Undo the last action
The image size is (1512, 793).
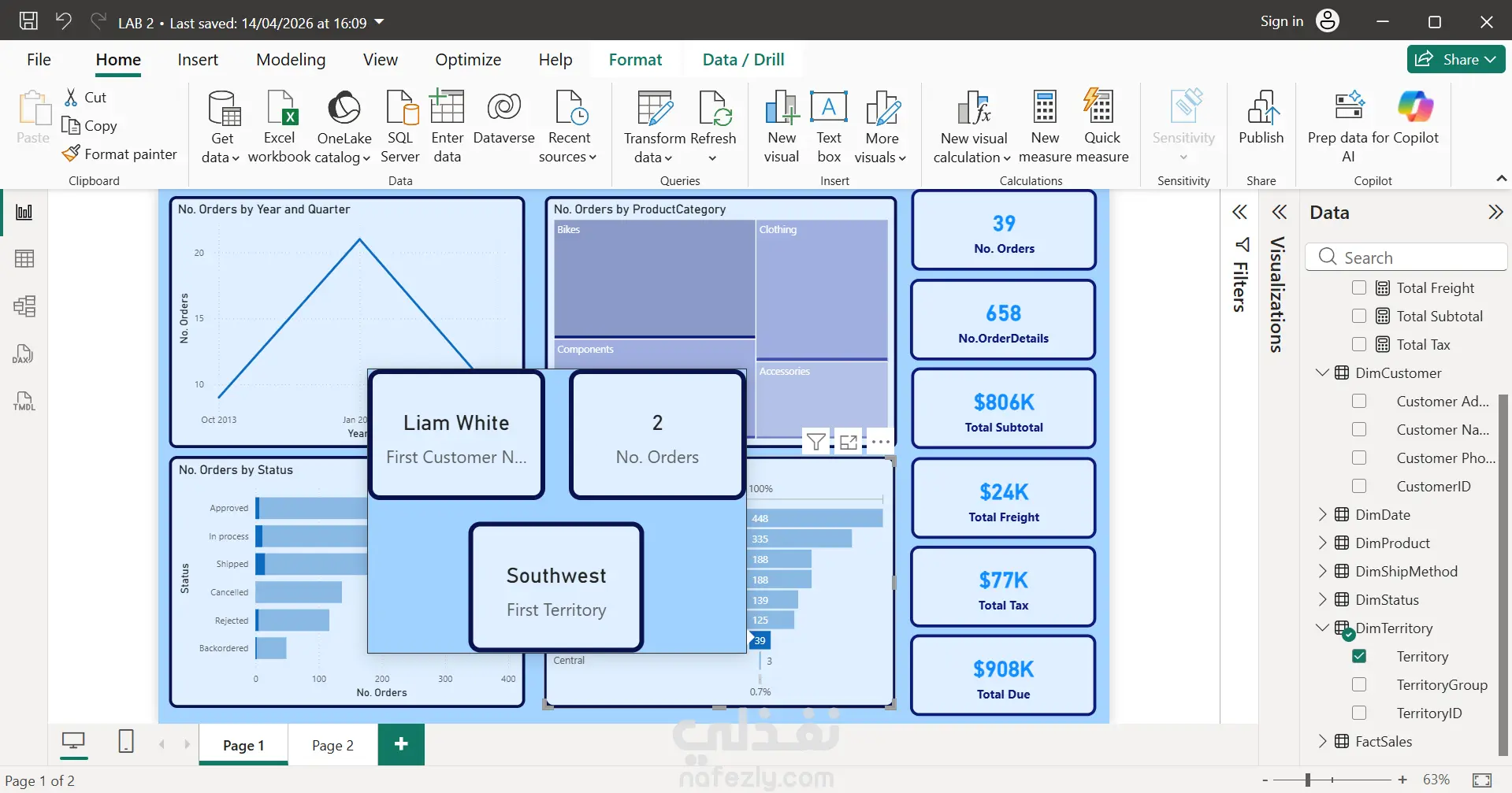pyautogui.click(x=64, y=21)
